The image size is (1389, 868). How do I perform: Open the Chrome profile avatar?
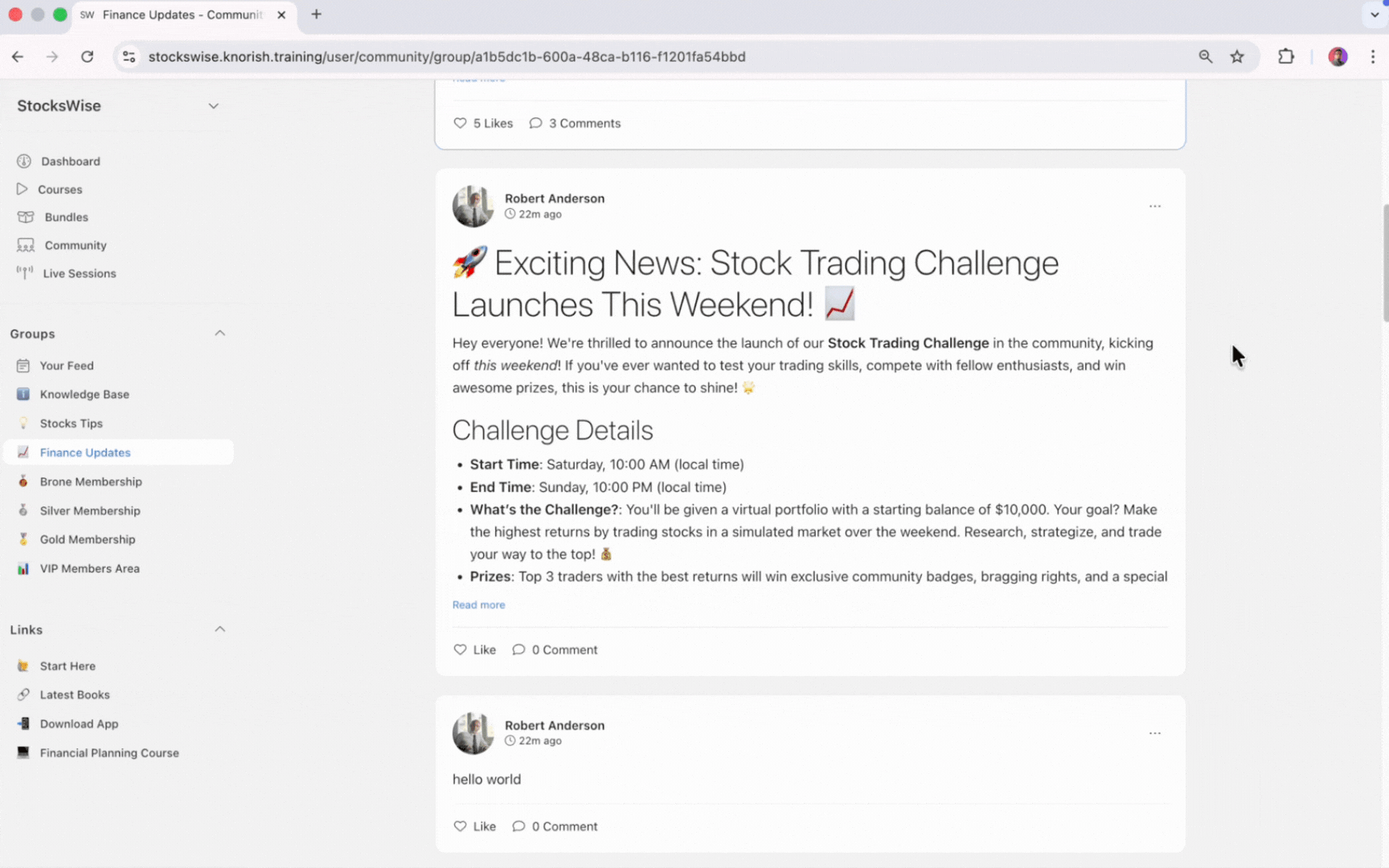pos(1338,56)
